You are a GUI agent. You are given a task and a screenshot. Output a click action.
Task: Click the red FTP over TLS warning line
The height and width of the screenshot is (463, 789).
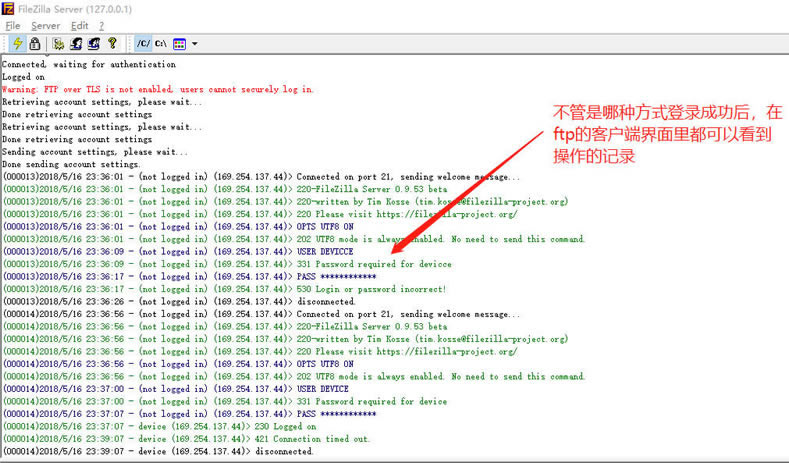tap(157, 89)
